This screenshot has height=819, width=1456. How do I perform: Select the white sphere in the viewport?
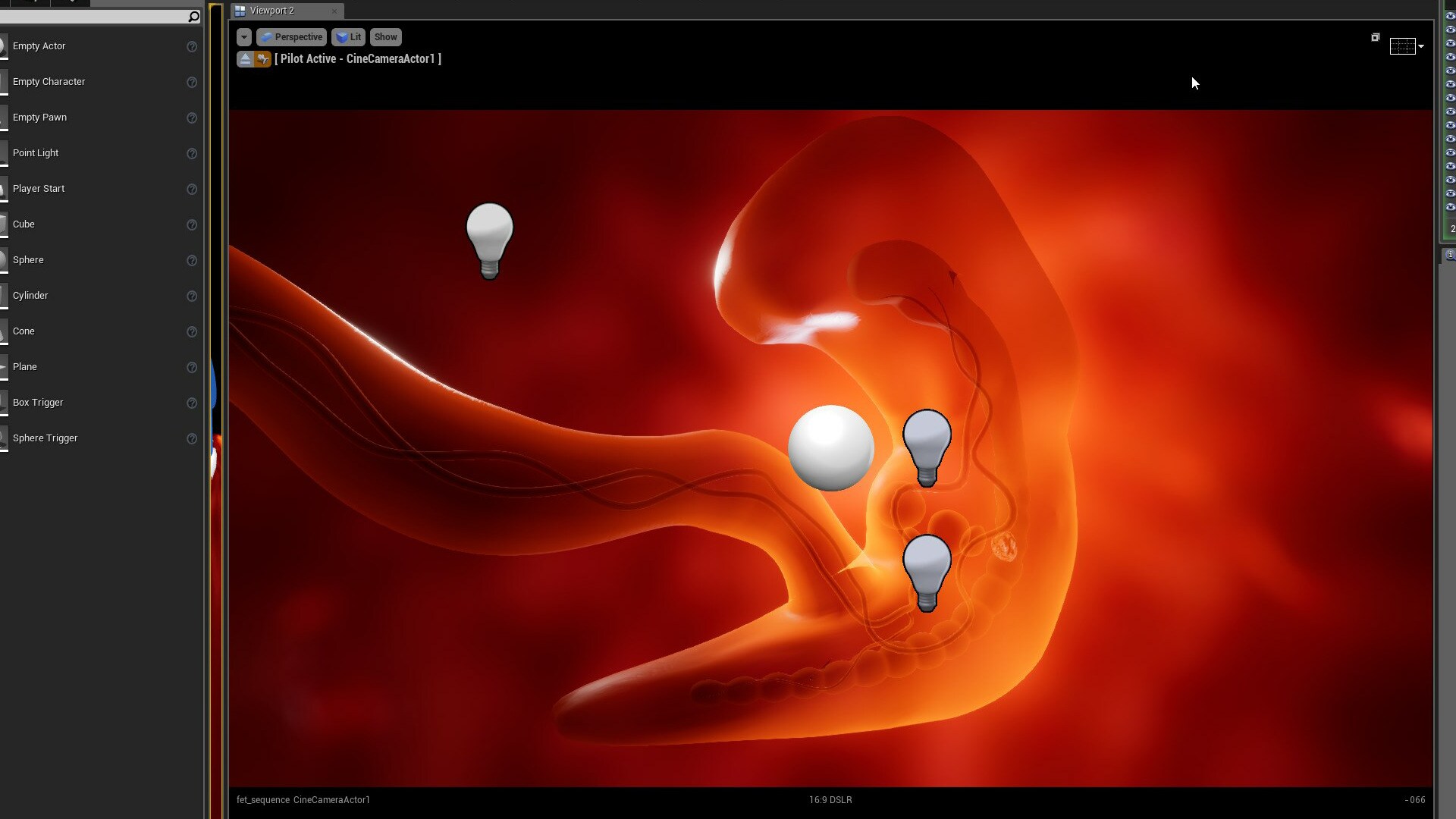[830, 448]
